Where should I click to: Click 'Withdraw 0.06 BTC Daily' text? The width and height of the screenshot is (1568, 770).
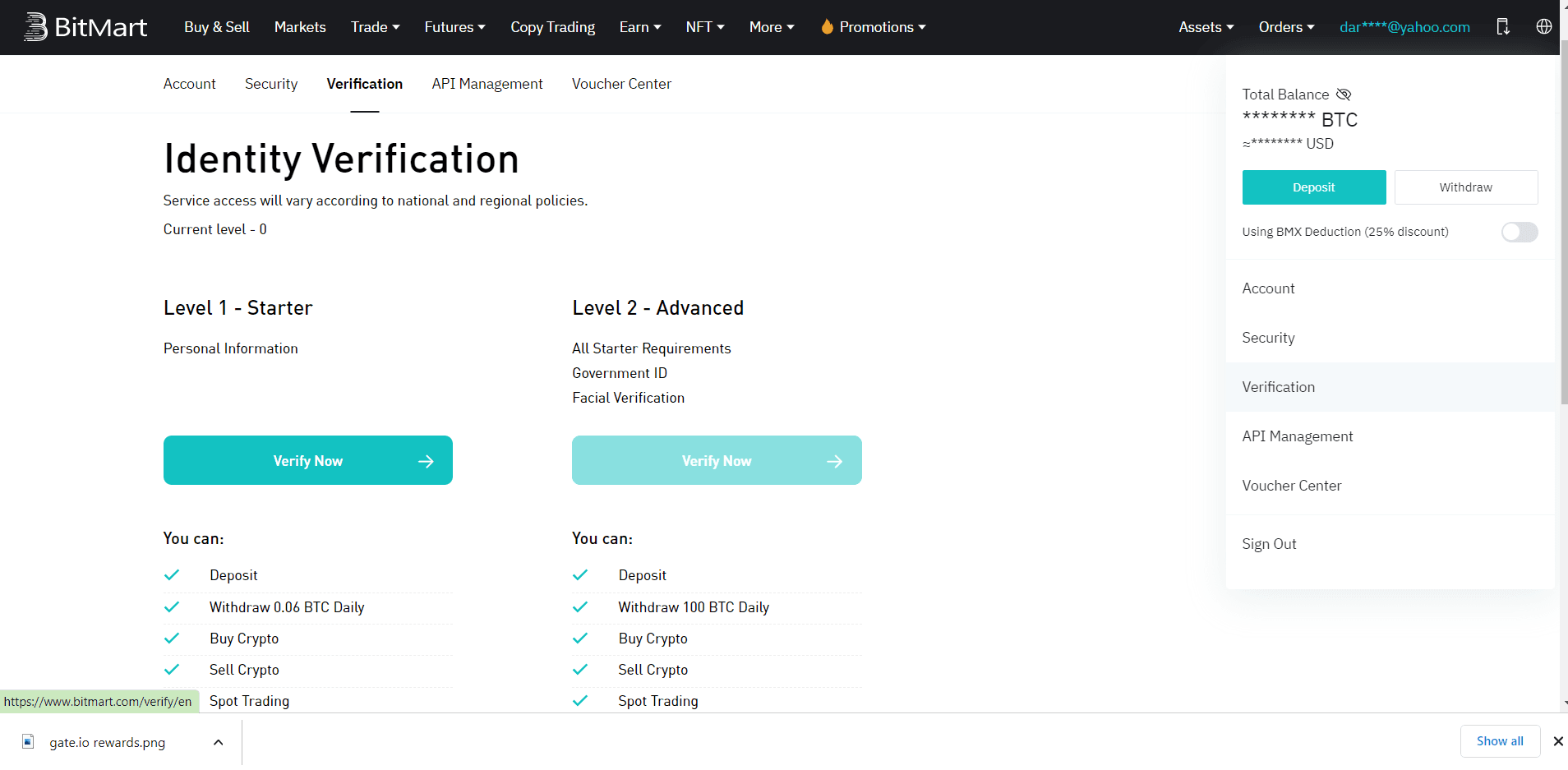287,607
